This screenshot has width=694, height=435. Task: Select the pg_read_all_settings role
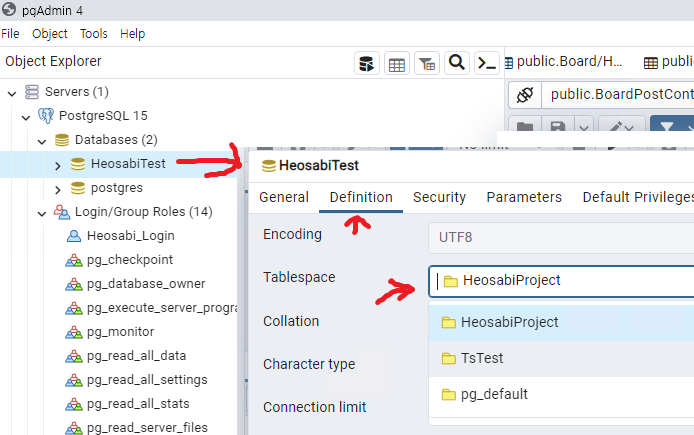point(147,380)
